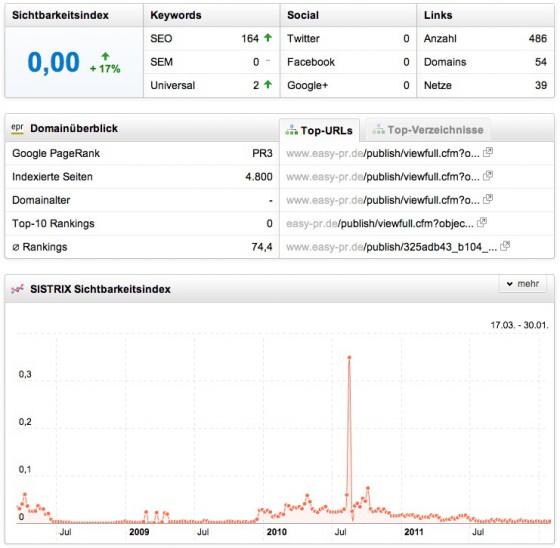The width and height of the screenshot is (560, 548).
Task: Click the Links column header
Action: click(x=438, y=15)
